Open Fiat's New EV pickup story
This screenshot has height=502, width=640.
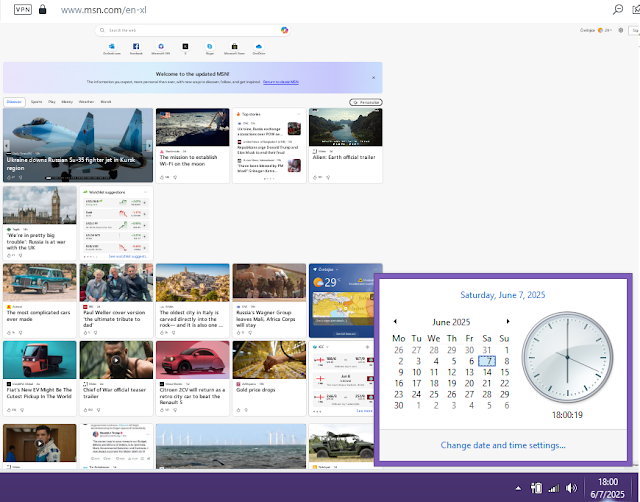point(40,378)
